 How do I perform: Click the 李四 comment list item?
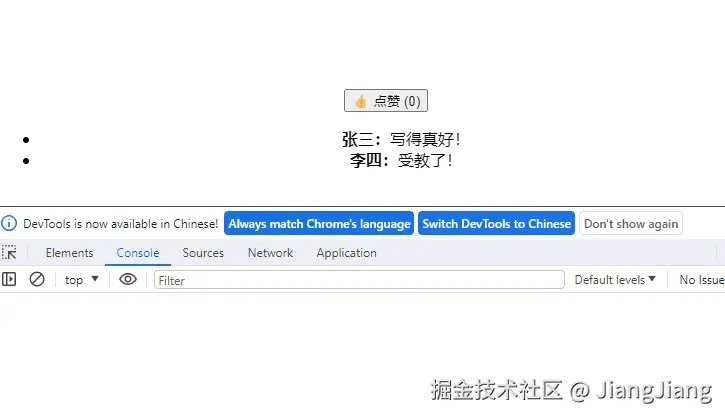(x=401, y=160)
